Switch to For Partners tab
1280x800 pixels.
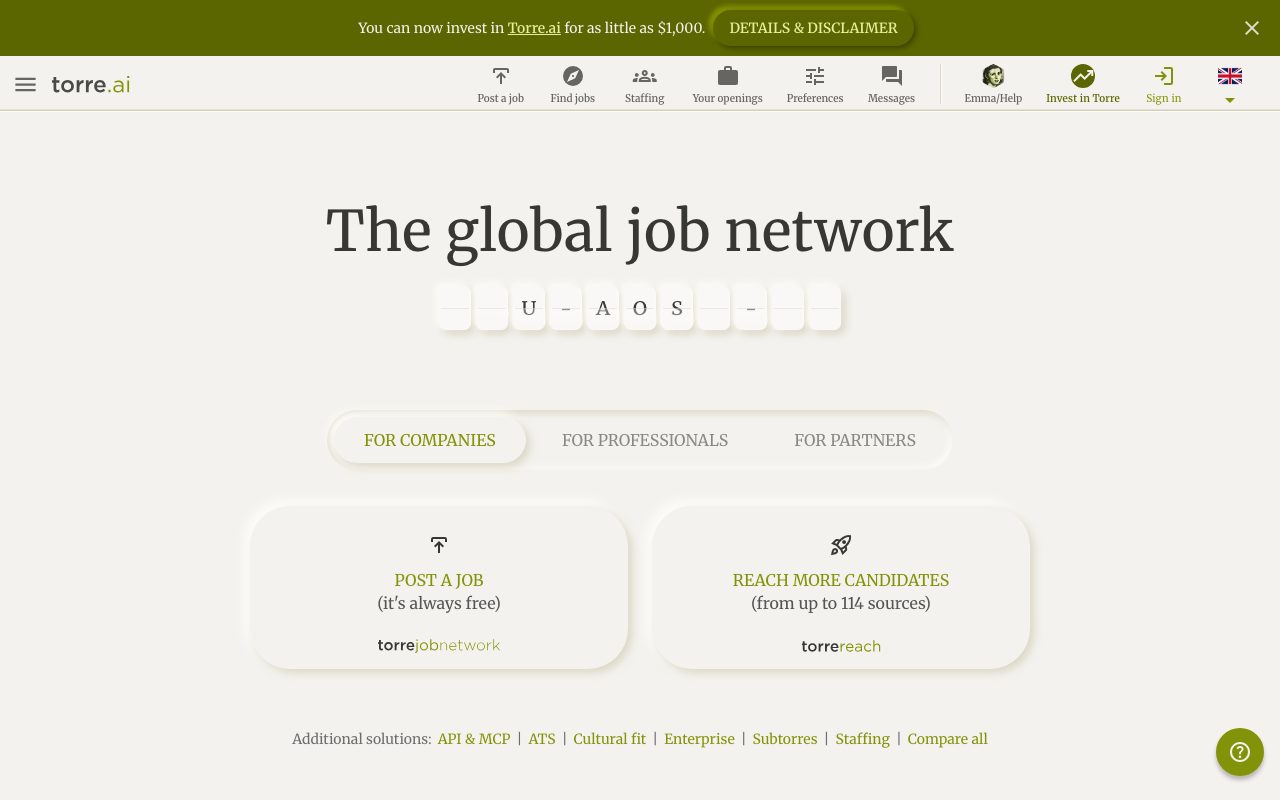pyautogui.click(x=855, y=440)
